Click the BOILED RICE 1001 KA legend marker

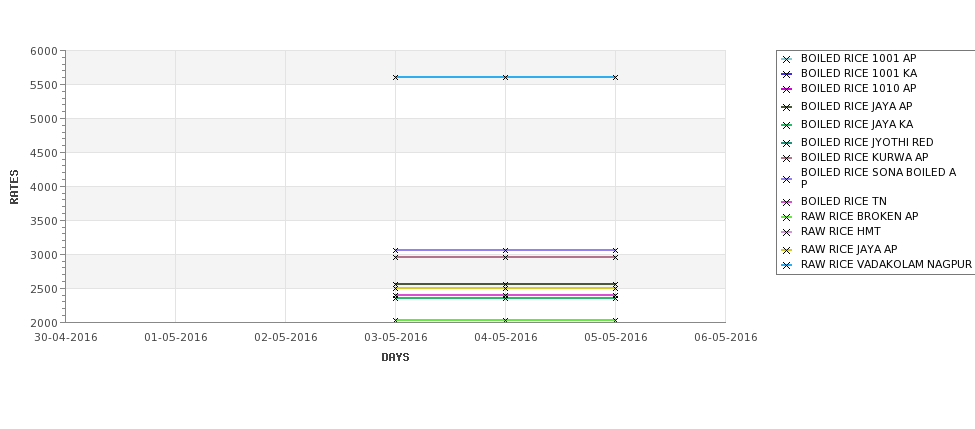pyautogui.click(x=787, y=75)
